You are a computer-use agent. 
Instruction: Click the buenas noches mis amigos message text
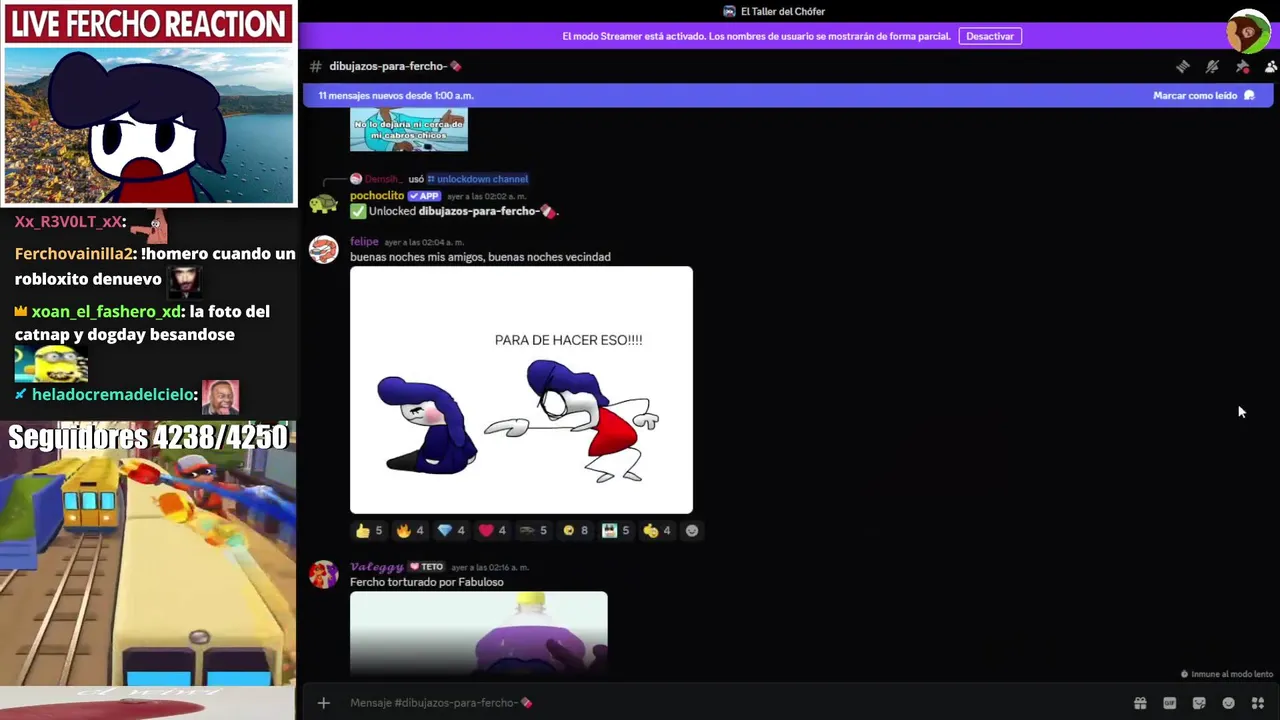click(480, 257)
